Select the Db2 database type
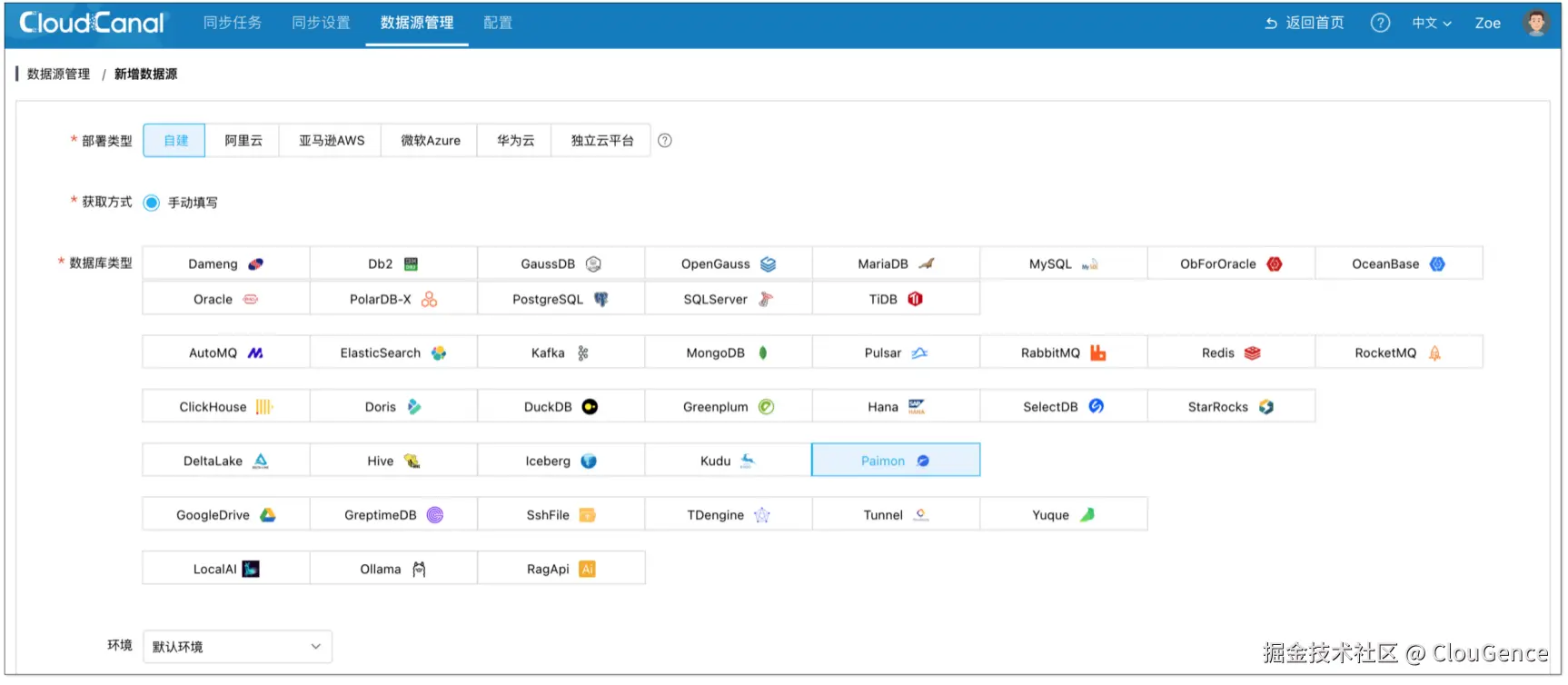The height and width of the screenshot is (685, 1568). (393, 263)
